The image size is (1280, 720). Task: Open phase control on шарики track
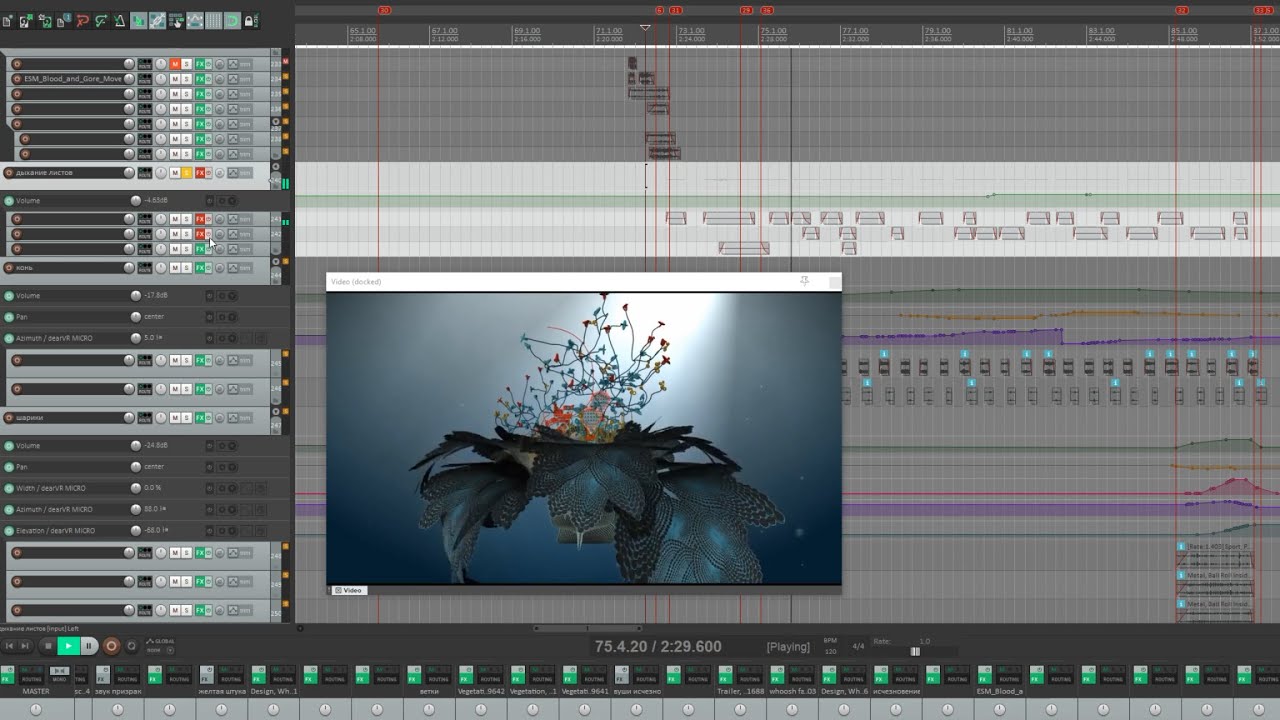pos(219,417)
